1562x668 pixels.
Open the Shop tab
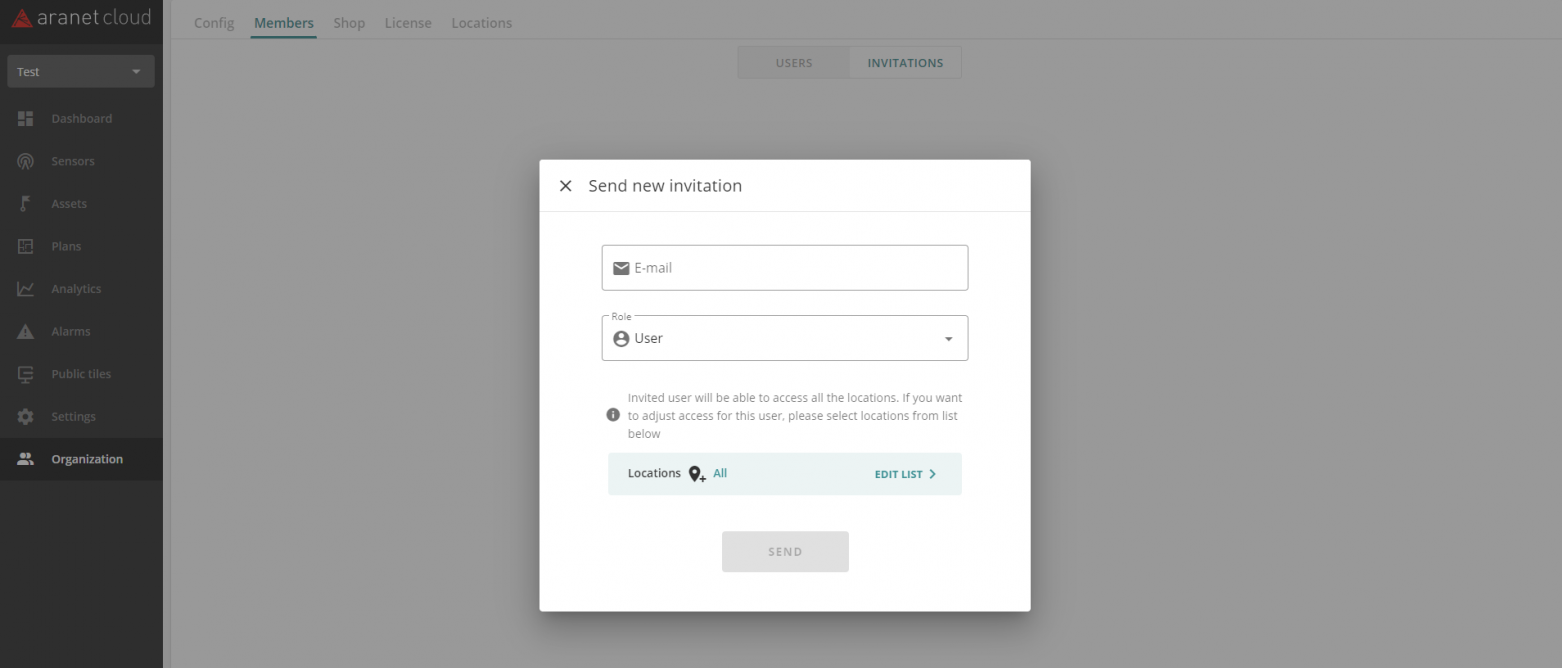349,23
